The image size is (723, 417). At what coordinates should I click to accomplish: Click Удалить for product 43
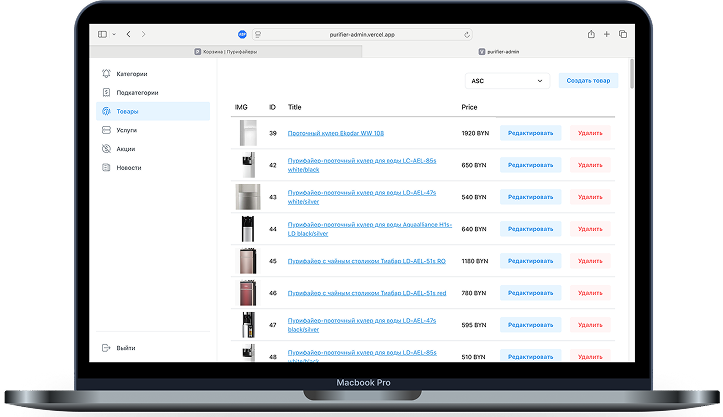pos(590,197)
